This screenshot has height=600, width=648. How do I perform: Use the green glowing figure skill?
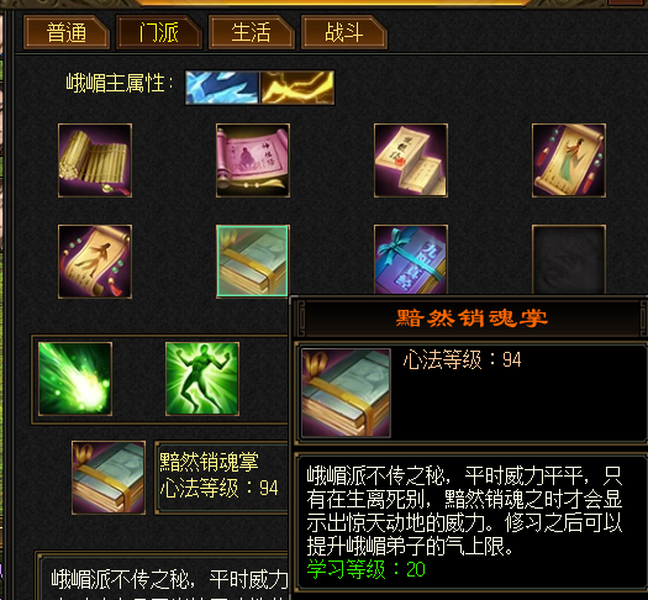pos(202,379)
